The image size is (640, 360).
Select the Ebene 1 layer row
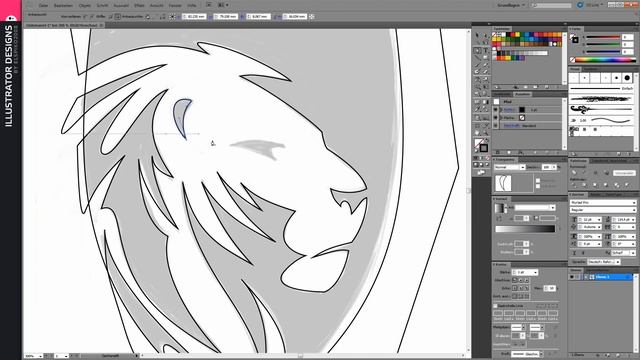coord(602,277)
